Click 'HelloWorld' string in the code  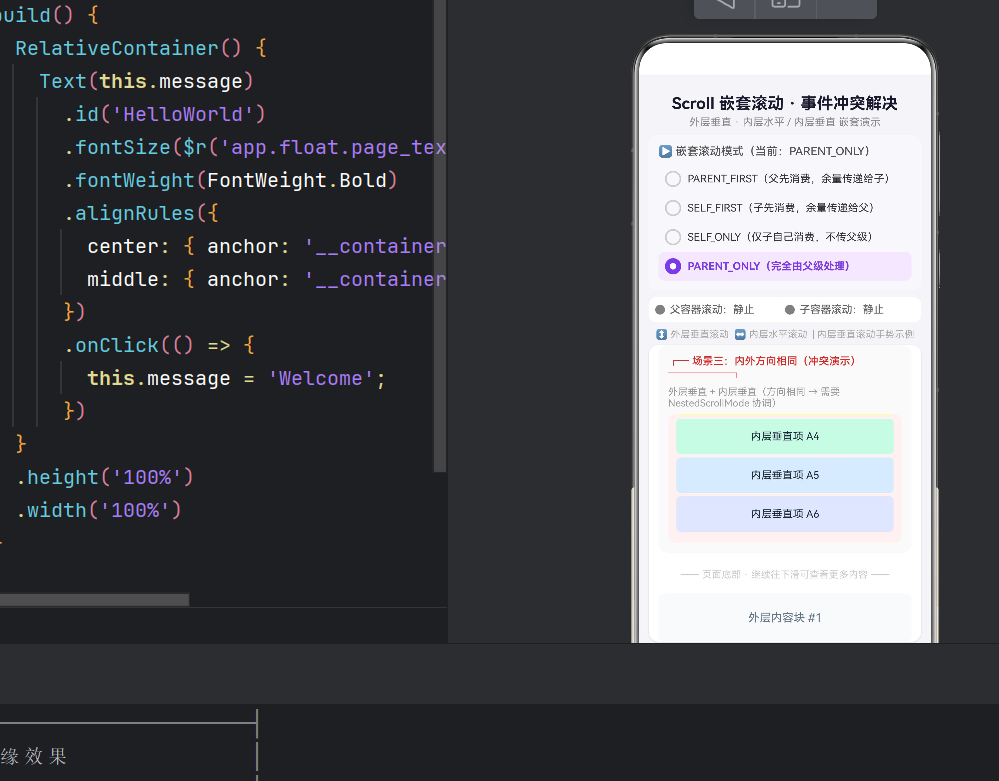click(x=182, y=115)
